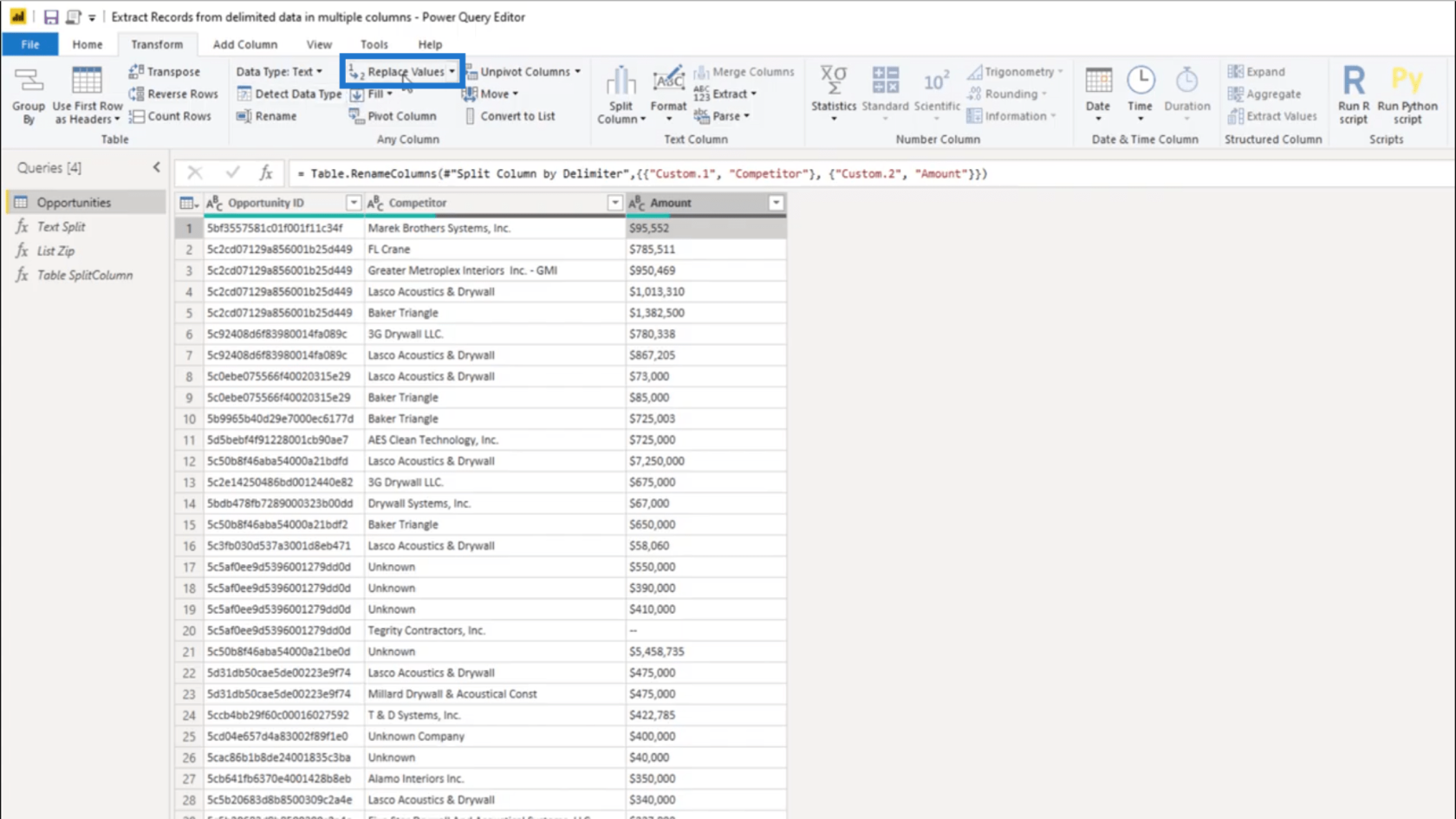Click the fx formula icon

pyautogui.click(x=266, y=173)
